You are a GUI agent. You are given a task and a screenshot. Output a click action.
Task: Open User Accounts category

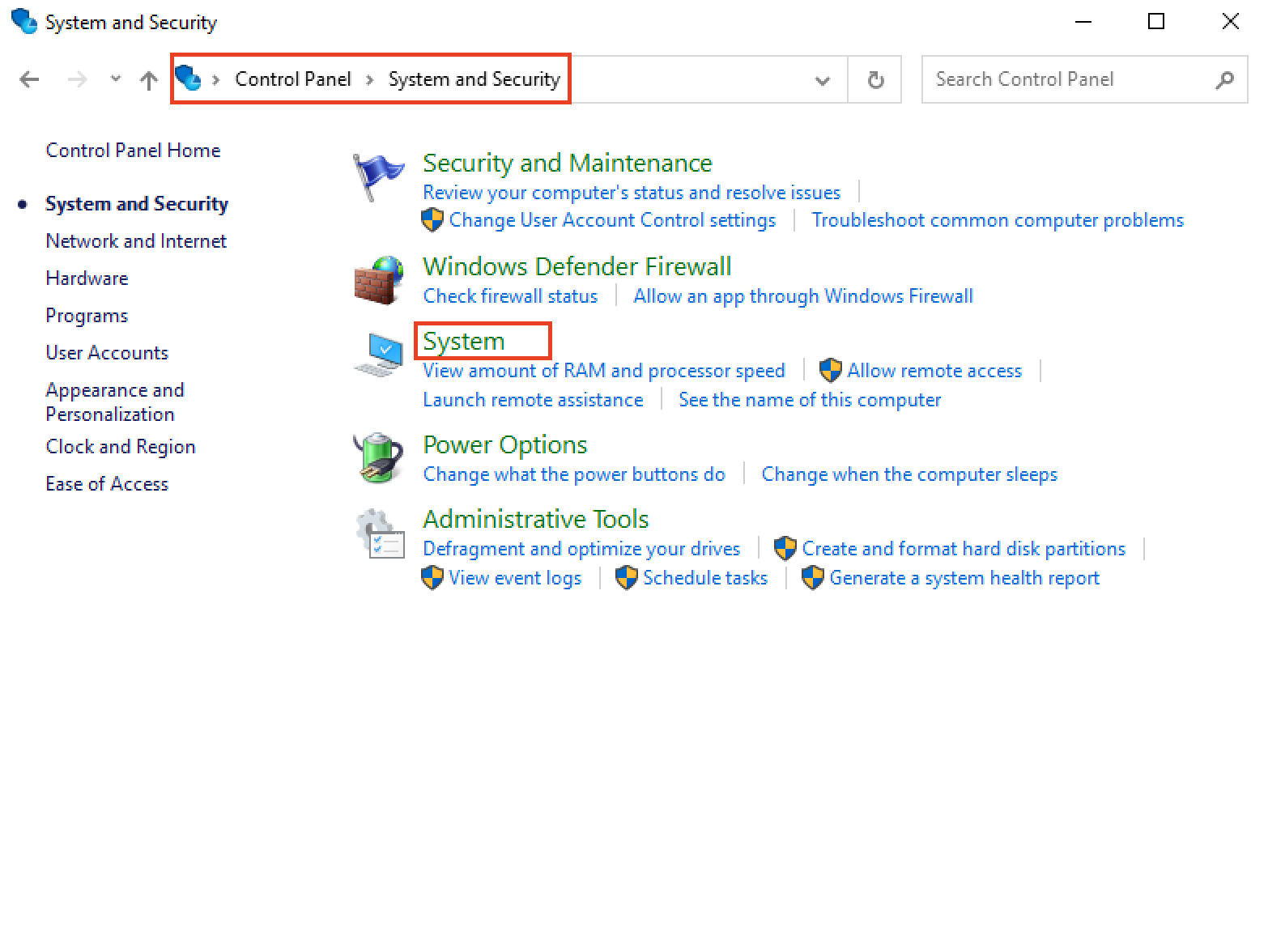(x=107, y=353)
